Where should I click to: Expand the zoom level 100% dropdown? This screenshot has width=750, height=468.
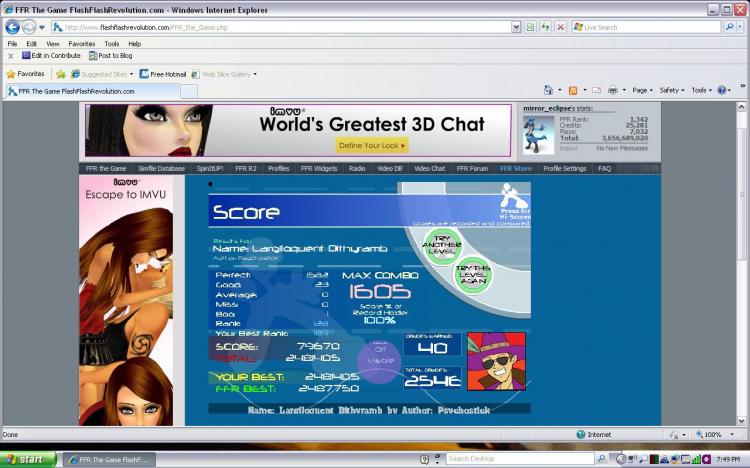pos(732,435)
